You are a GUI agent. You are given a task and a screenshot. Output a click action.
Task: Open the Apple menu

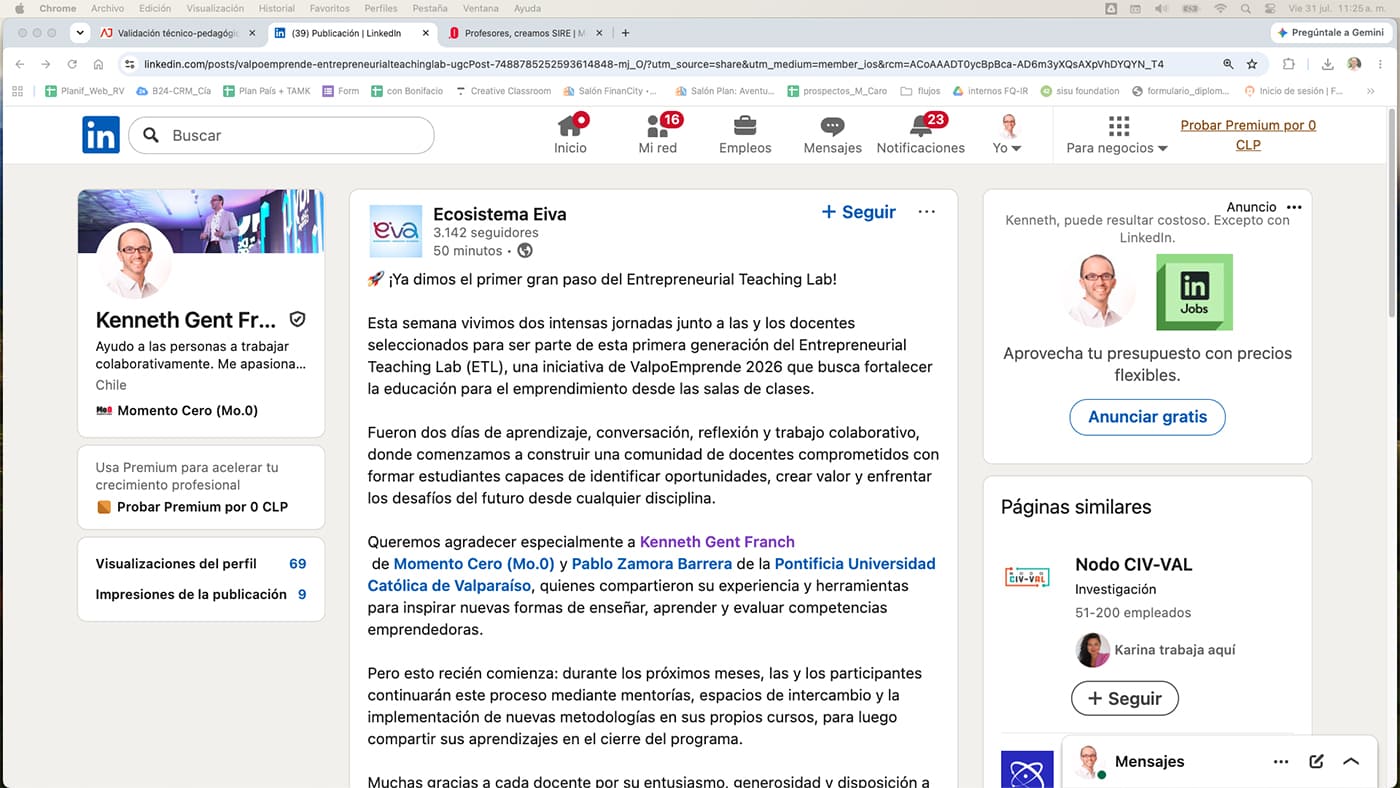click(x=18, y=8)
